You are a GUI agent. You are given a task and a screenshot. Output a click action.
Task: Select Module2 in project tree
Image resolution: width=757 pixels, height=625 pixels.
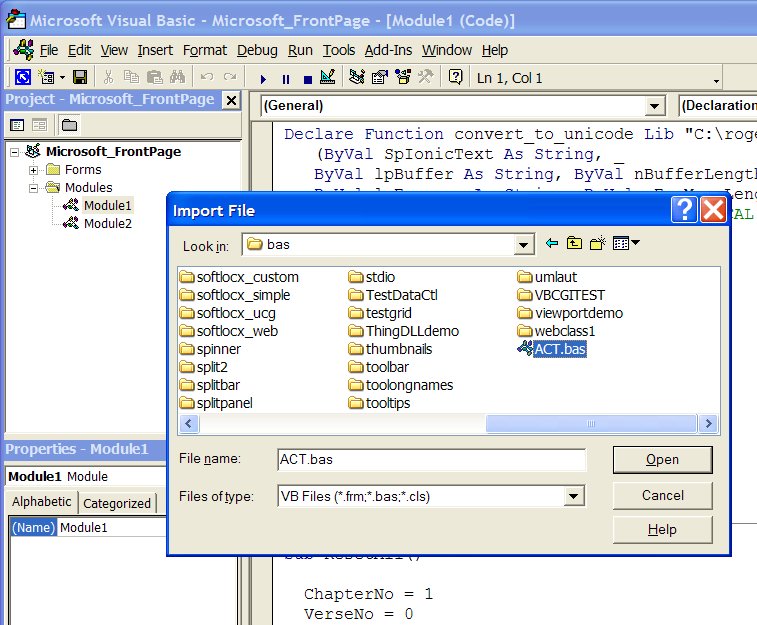coord(108,223)
